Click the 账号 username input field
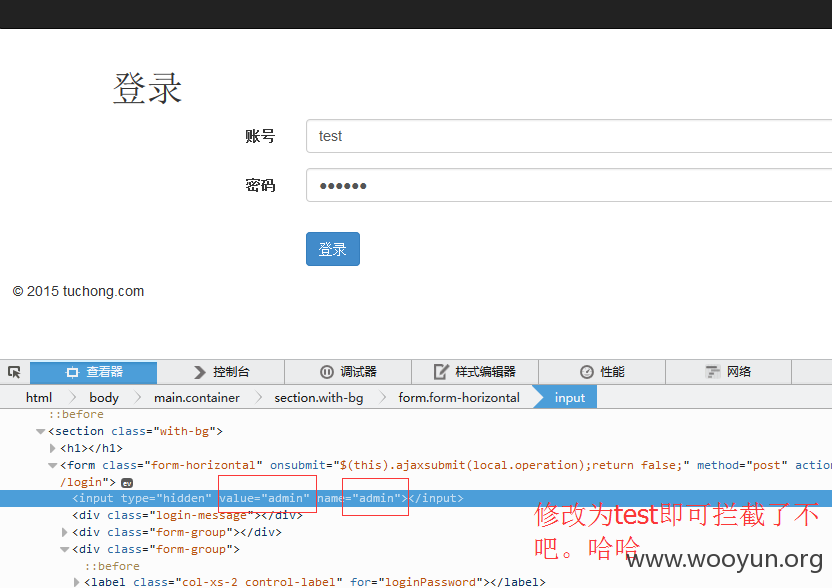Viewport: 832px width, 588px height. click(569, 136)
